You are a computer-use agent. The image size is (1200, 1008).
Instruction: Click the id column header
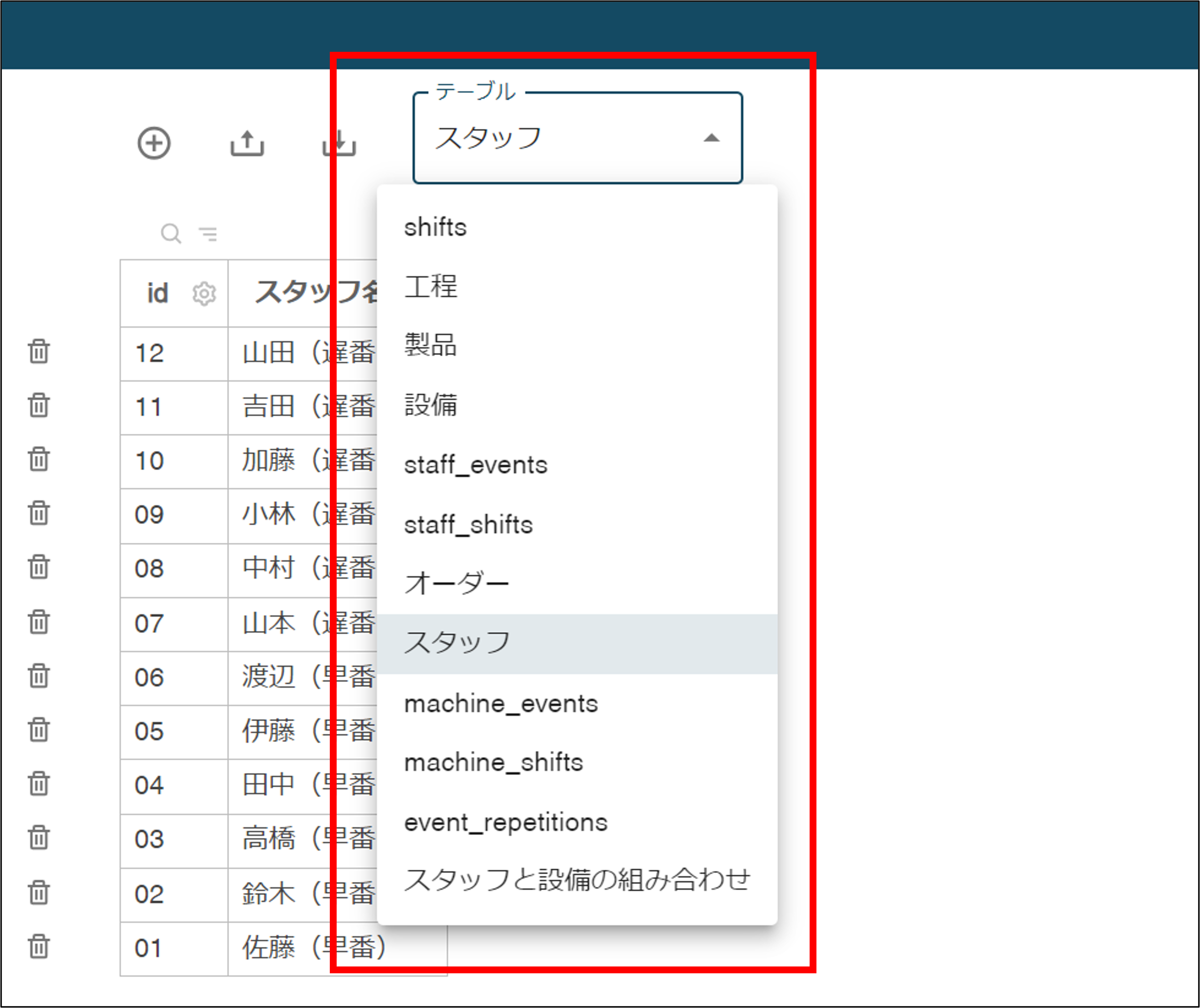[174, 293]
